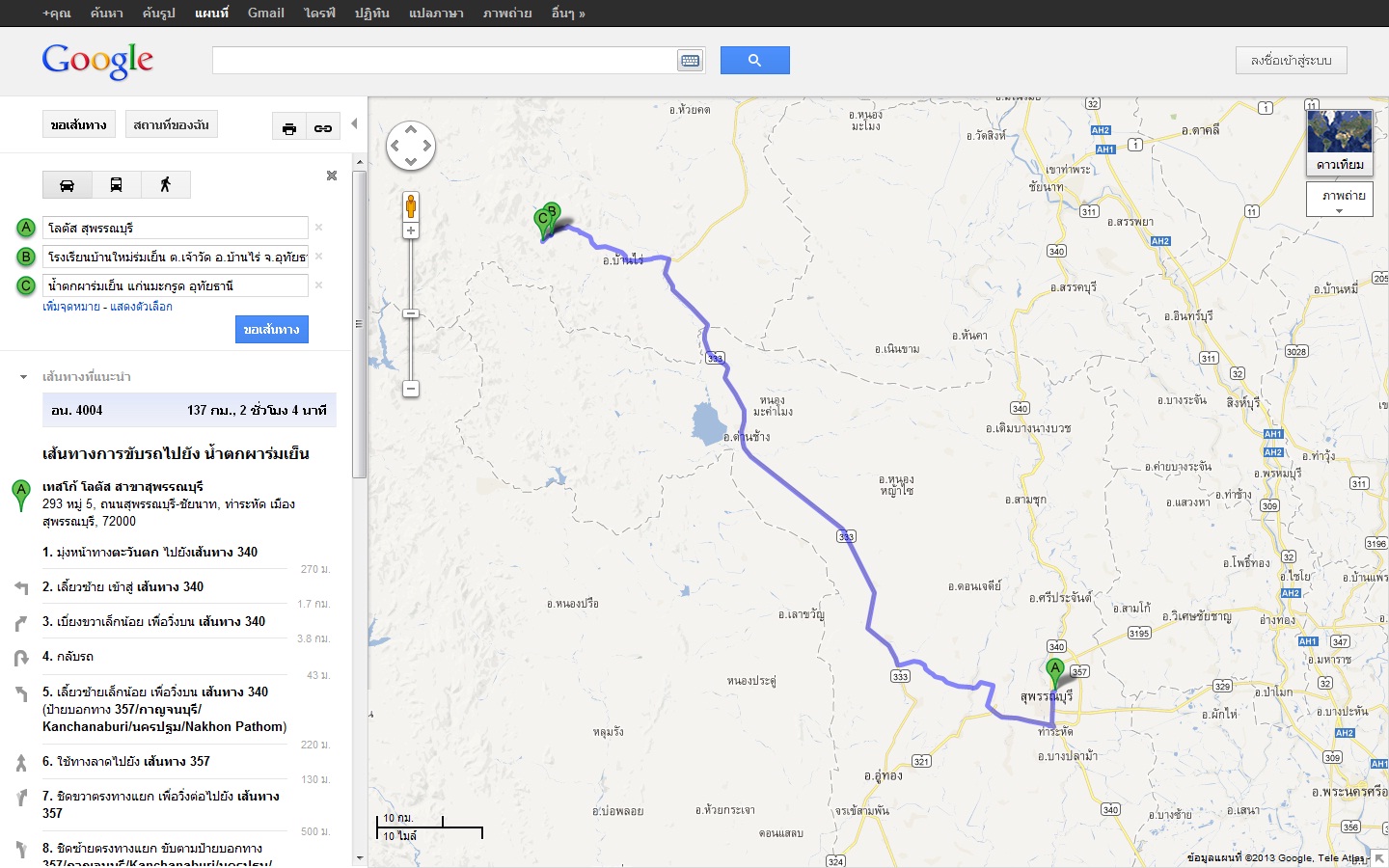The image size is (1389, 868).
Task: Select the driving (car) travel mode
Action: tap(68, 185)
